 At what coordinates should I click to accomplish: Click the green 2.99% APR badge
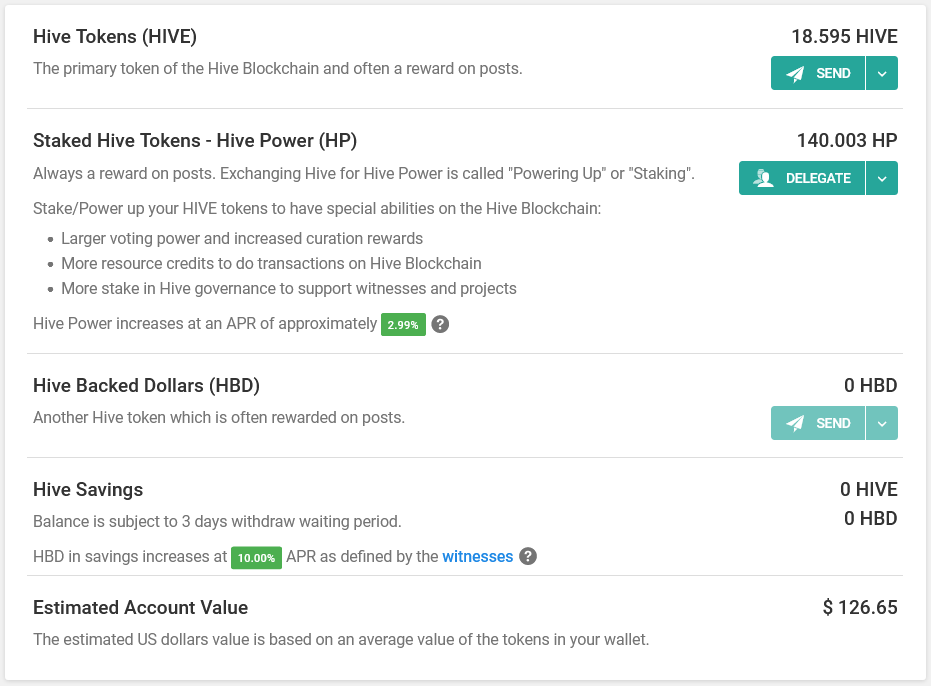click(403, 325)
